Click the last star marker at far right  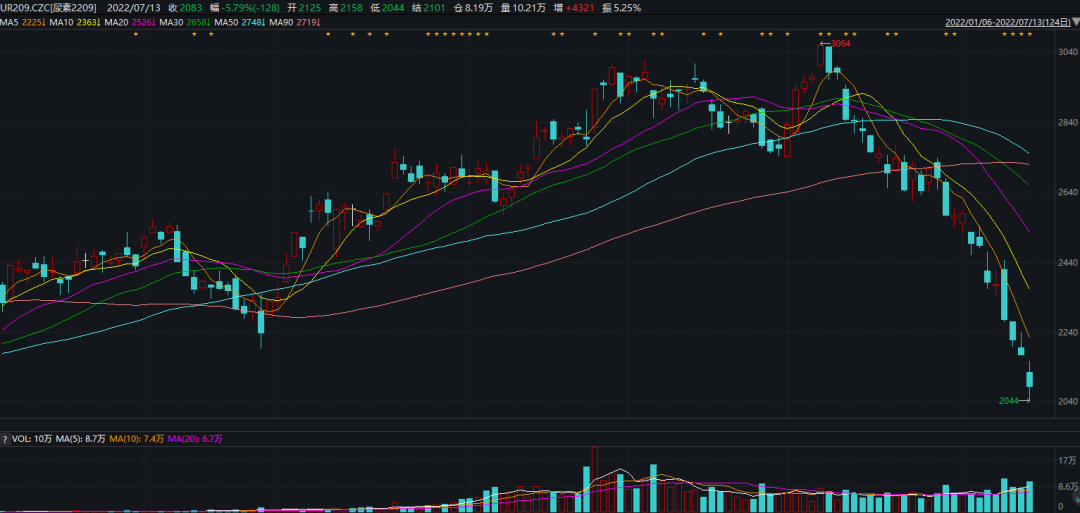1030,35
